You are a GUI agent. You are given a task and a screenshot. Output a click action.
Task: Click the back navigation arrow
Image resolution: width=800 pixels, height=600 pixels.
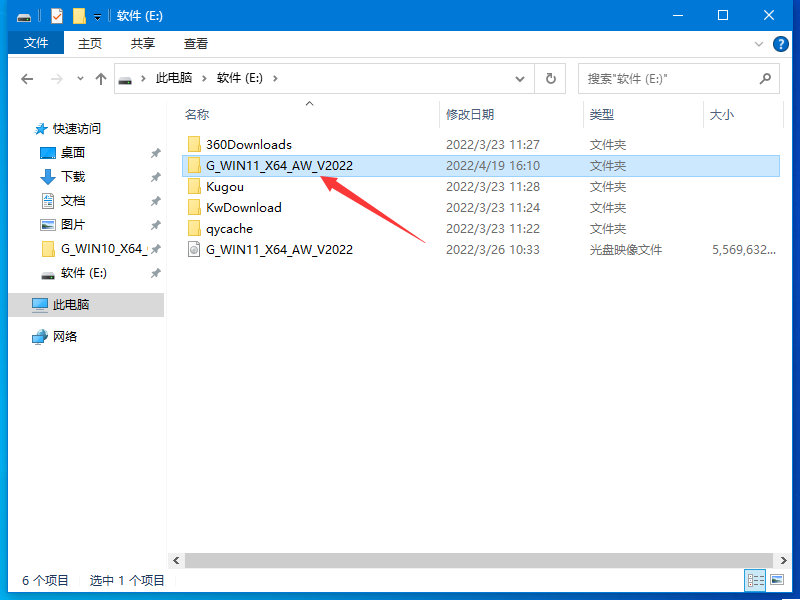tap(26, 78)
